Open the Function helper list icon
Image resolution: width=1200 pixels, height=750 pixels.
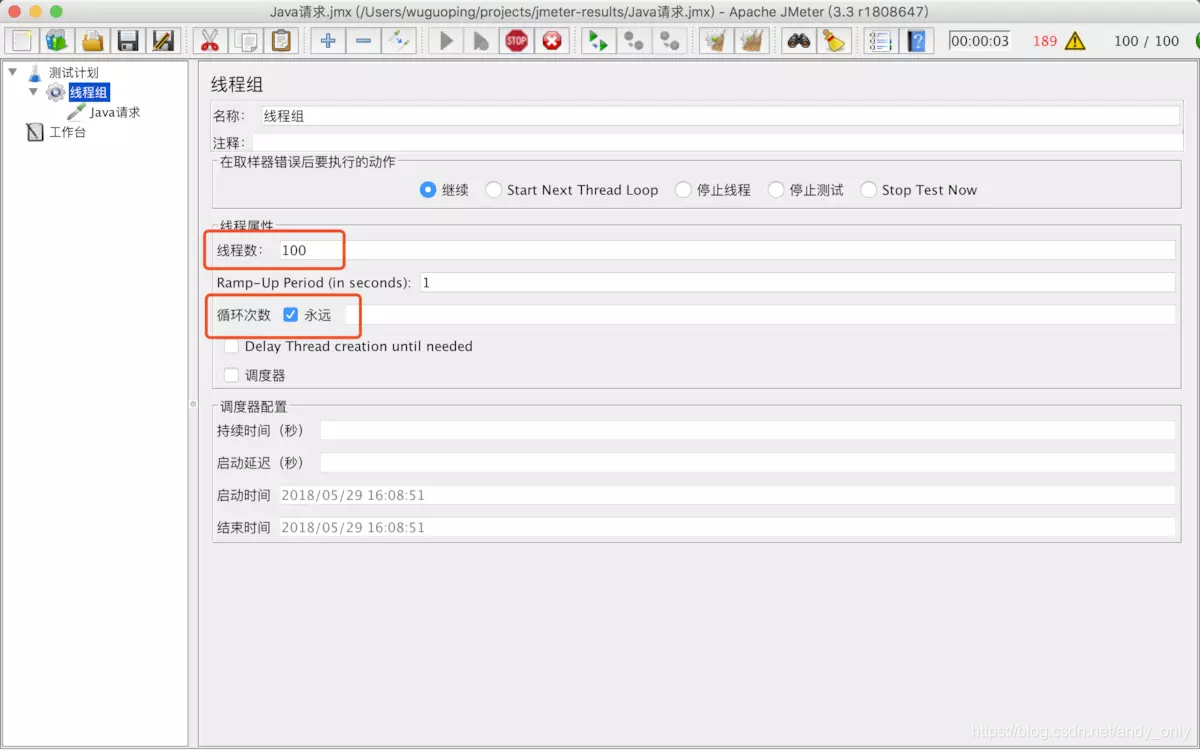881,41
